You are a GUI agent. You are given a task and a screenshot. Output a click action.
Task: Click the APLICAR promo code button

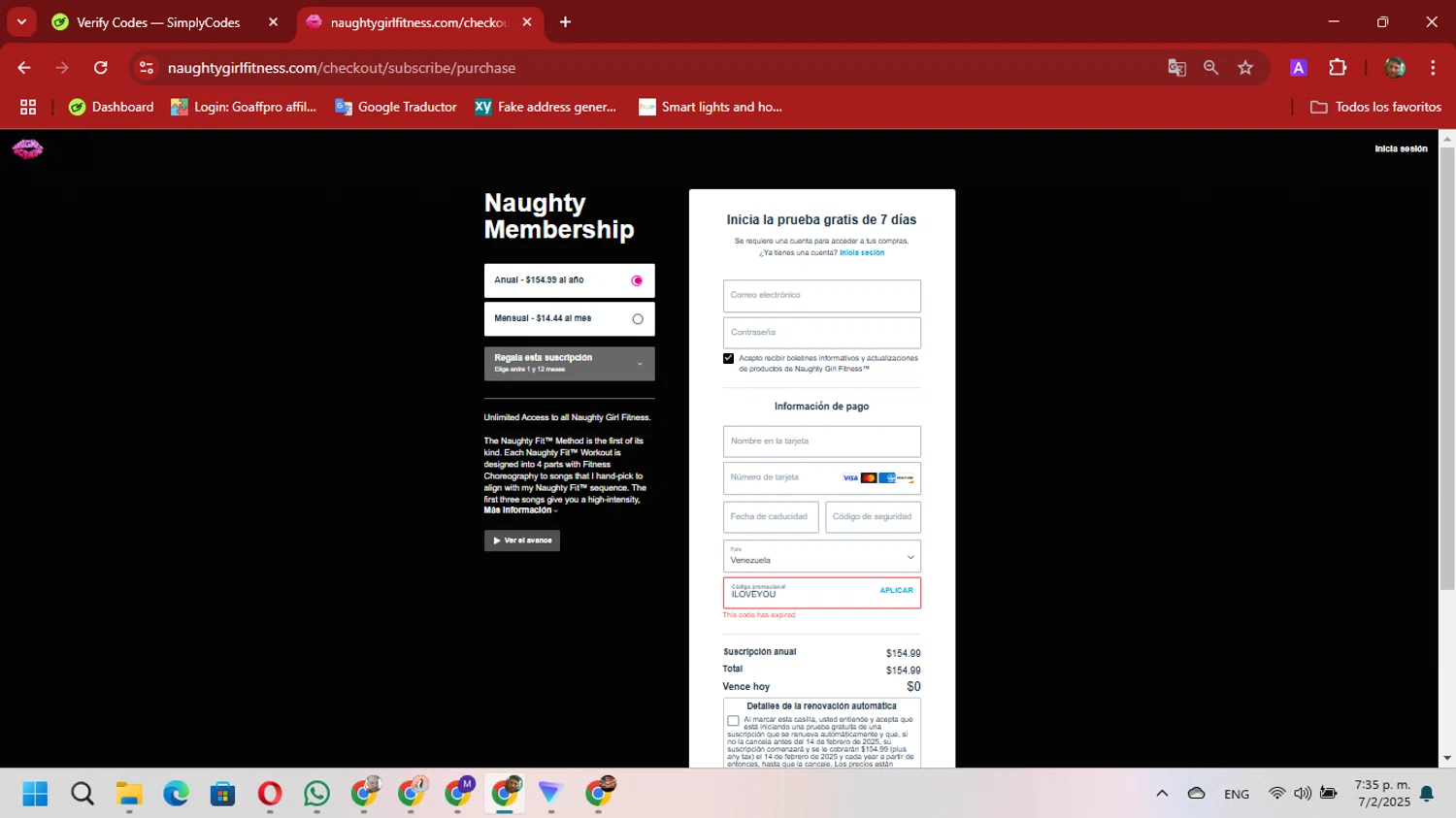(x=896, y=590)
